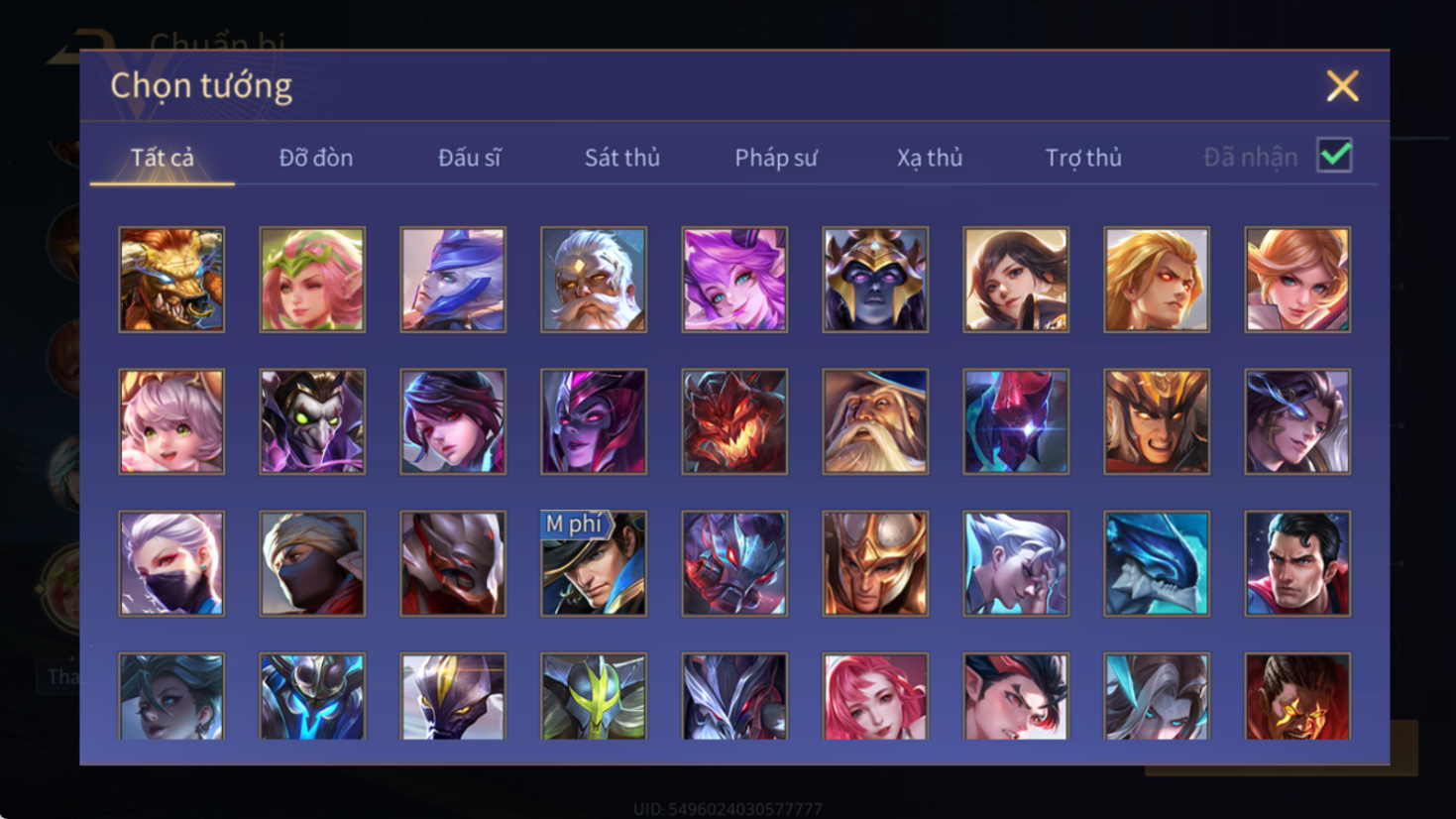Filter by the 'Xạ thủ' tab
This screenshot has width=1456, height=819.
(930, 158)
